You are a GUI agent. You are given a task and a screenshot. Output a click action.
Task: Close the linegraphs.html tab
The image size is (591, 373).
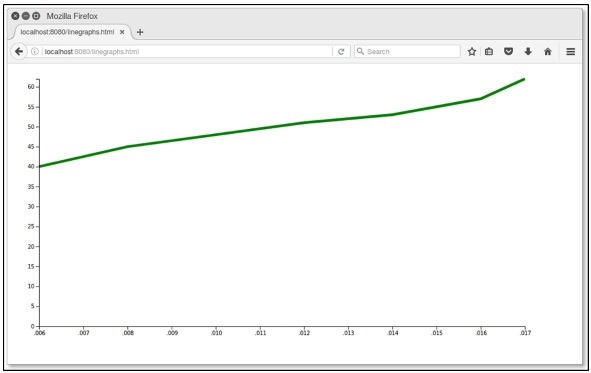point(122,32)
